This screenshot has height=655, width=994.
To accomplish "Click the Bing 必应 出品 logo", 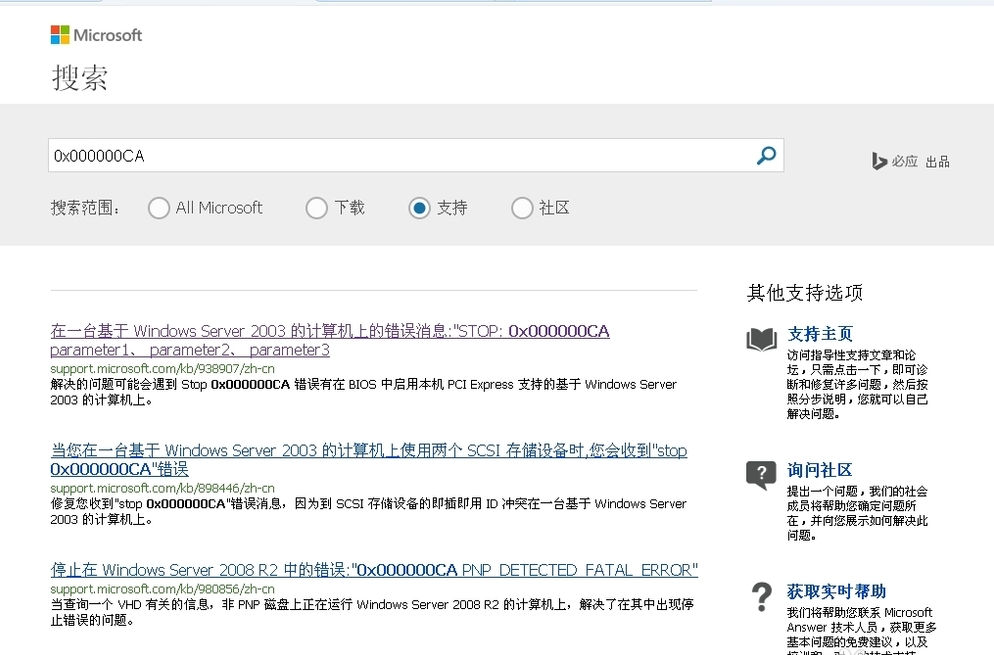I will coord(908,160).
